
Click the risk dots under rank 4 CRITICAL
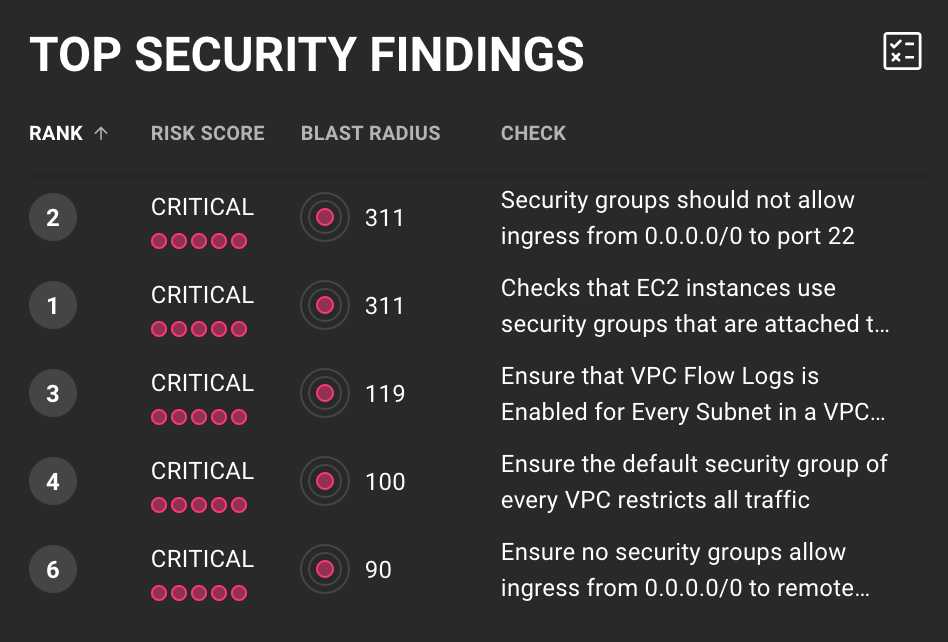click(198, 506)
